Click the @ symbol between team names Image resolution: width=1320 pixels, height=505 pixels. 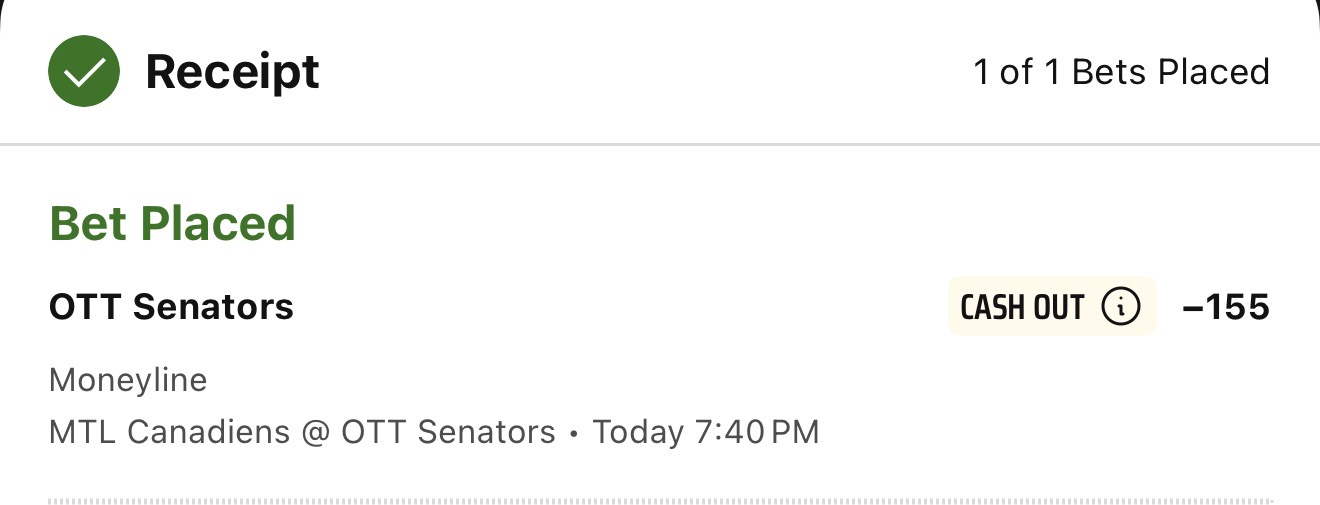[x=314, y=433]
